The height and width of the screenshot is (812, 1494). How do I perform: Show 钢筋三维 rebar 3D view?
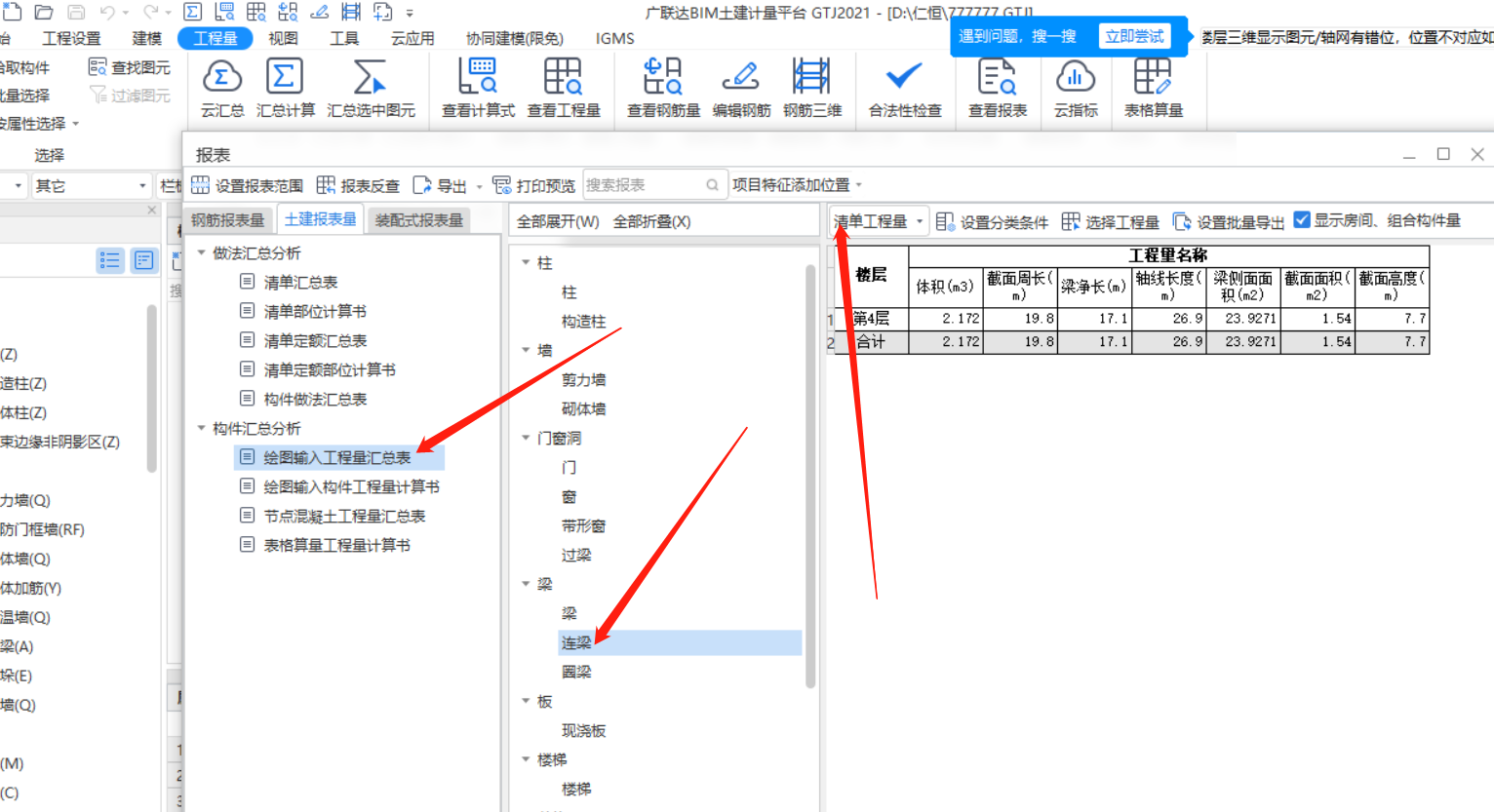click(x=812, y=89)
